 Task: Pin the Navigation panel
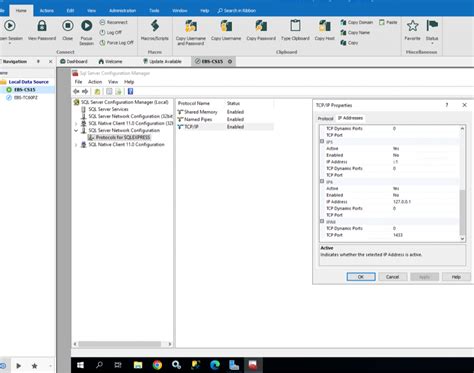pos(38,61)
